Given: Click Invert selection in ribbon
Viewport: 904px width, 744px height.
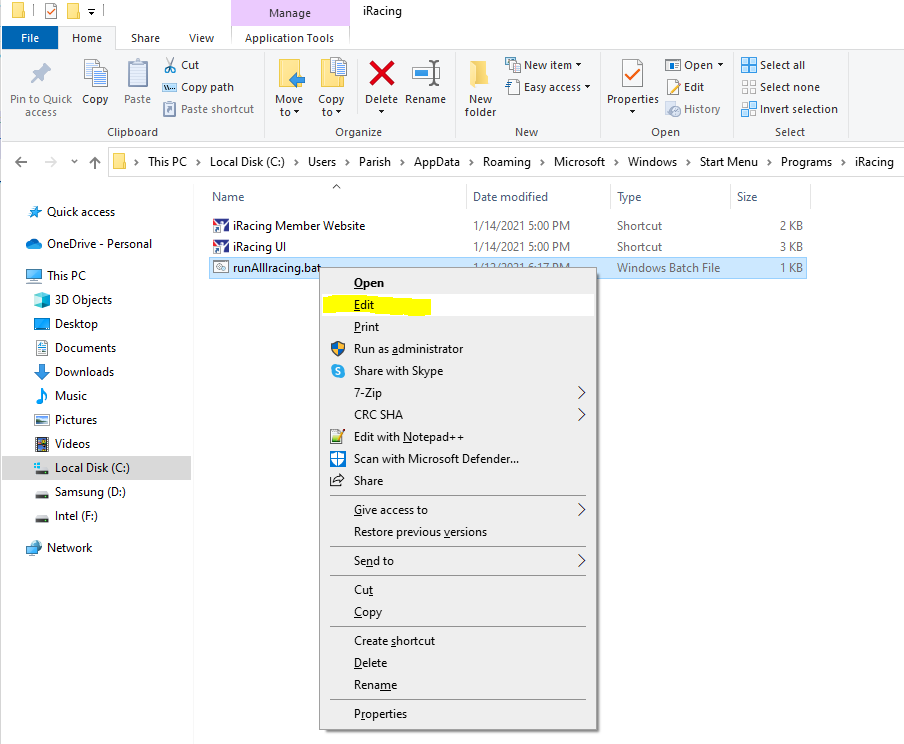Looking at the screenshot, I should [x=789, y=109].
